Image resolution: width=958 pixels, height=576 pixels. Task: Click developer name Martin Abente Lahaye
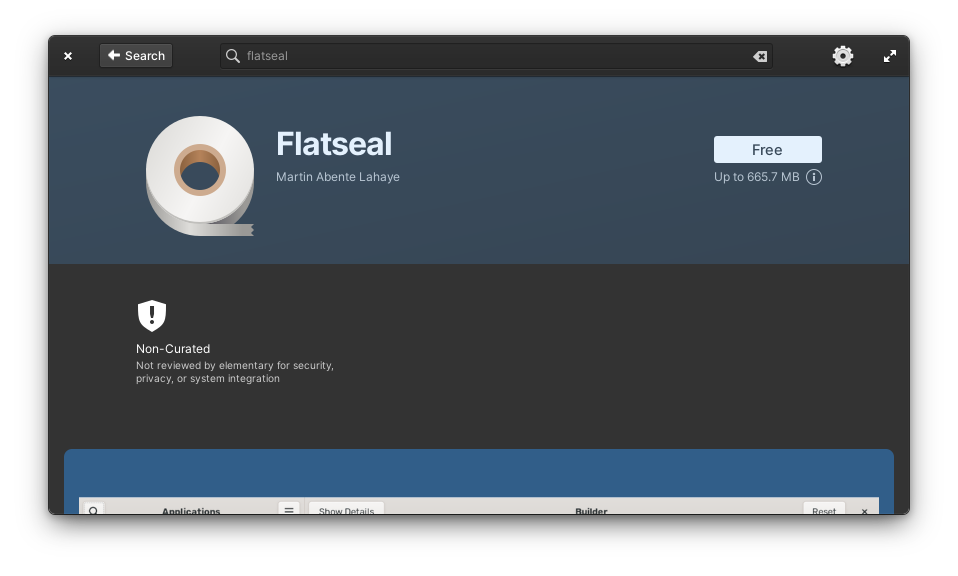(x=338, y=177)
